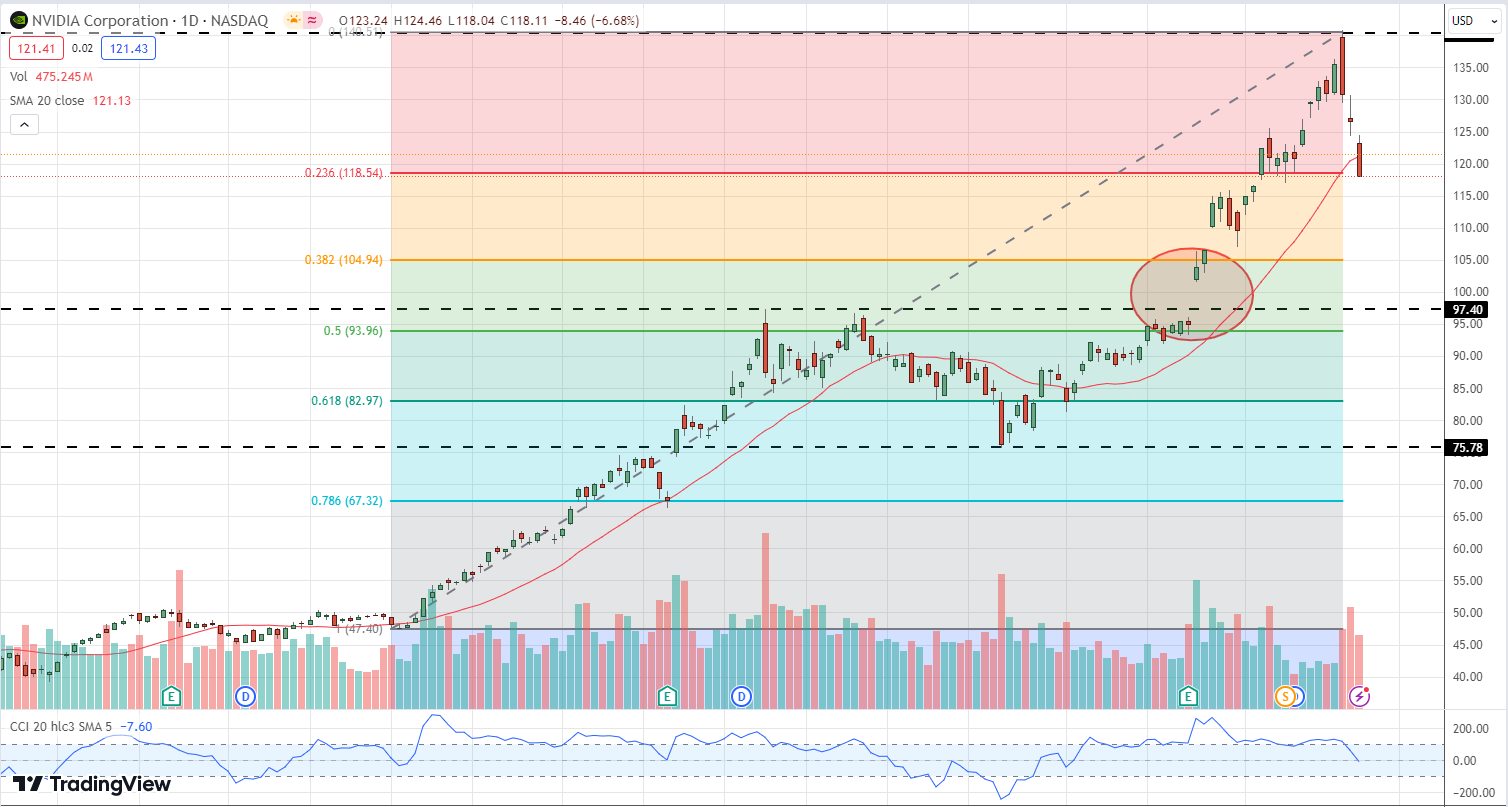Select the 0.618 (82.97) Fibonacci label
Screen dimensions: 1508x807
tap(347, 401)
